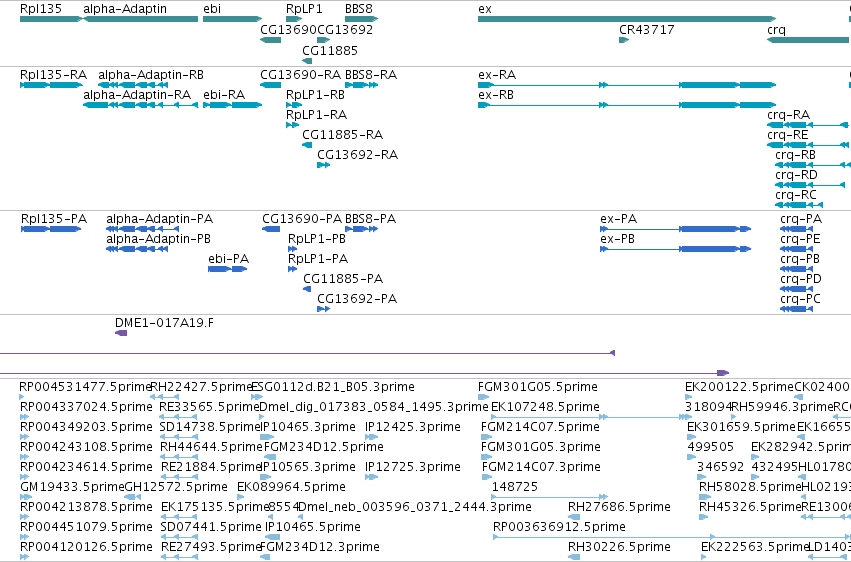This screenshot has height=562, width=851.
Task: Select the crq-RD transcript label
Action: (796, 175)
